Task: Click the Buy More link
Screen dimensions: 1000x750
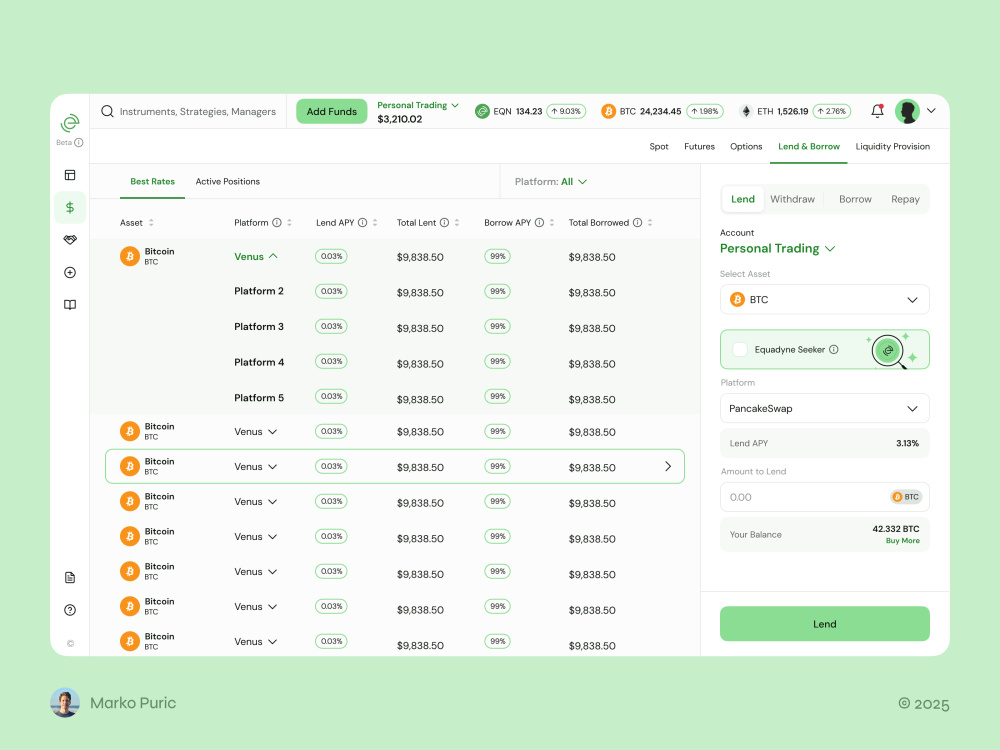Action: tap(902, 541)
